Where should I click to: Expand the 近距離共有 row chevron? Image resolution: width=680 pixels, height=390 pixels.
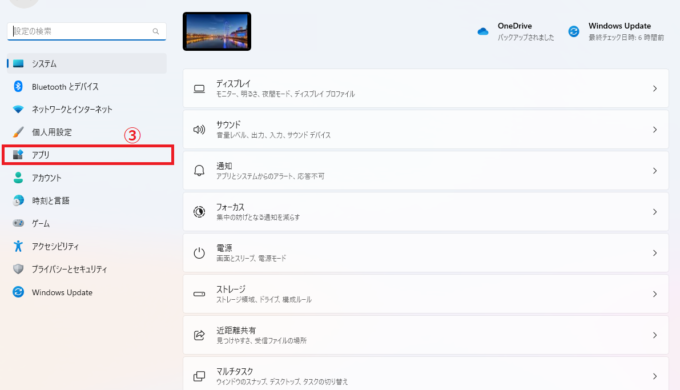click(655, 335)
